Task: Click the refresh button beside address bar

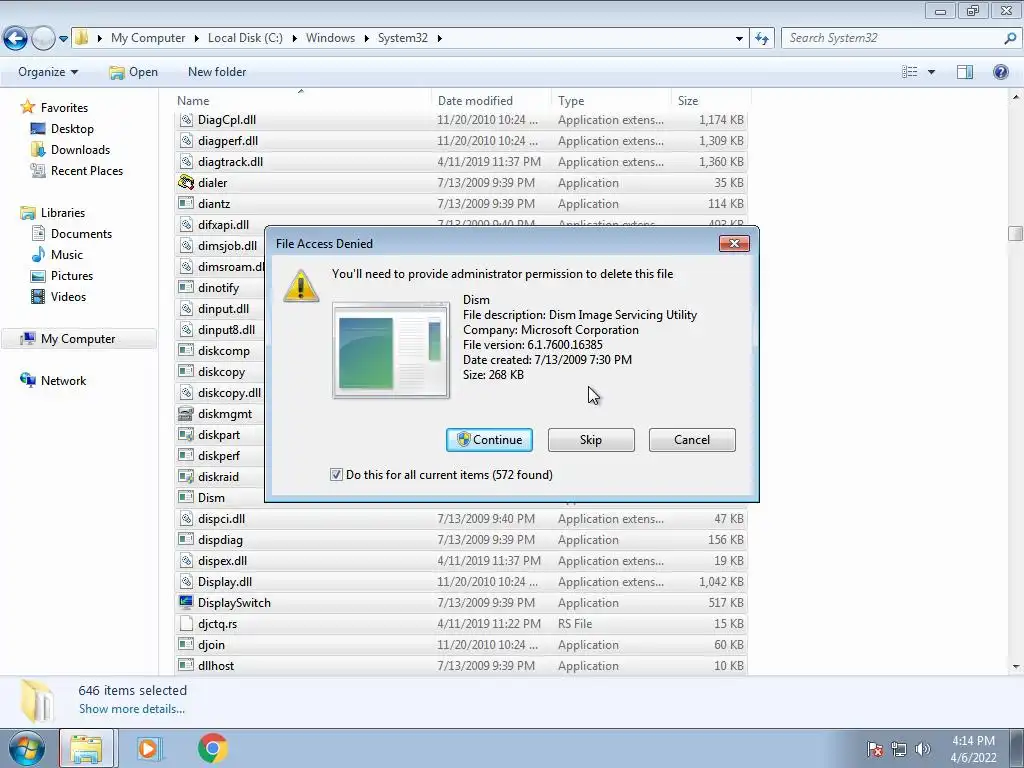Action: click(x=762, y=39)
